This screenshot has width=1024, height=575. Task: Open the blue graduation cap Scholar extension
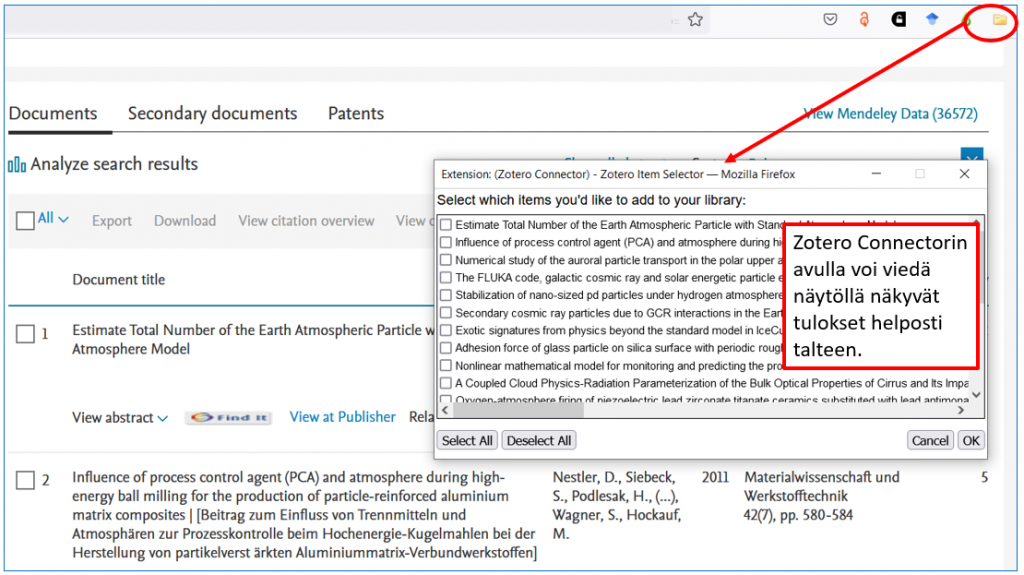click(932, 19)
